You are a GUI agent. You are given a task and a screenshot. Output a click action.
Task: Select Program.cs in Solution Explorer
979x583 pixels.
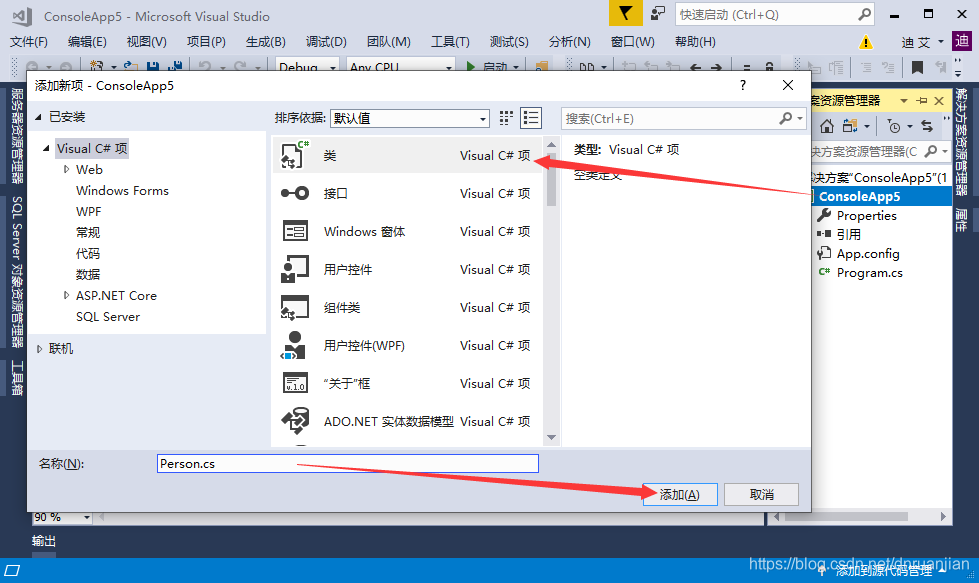869,272
